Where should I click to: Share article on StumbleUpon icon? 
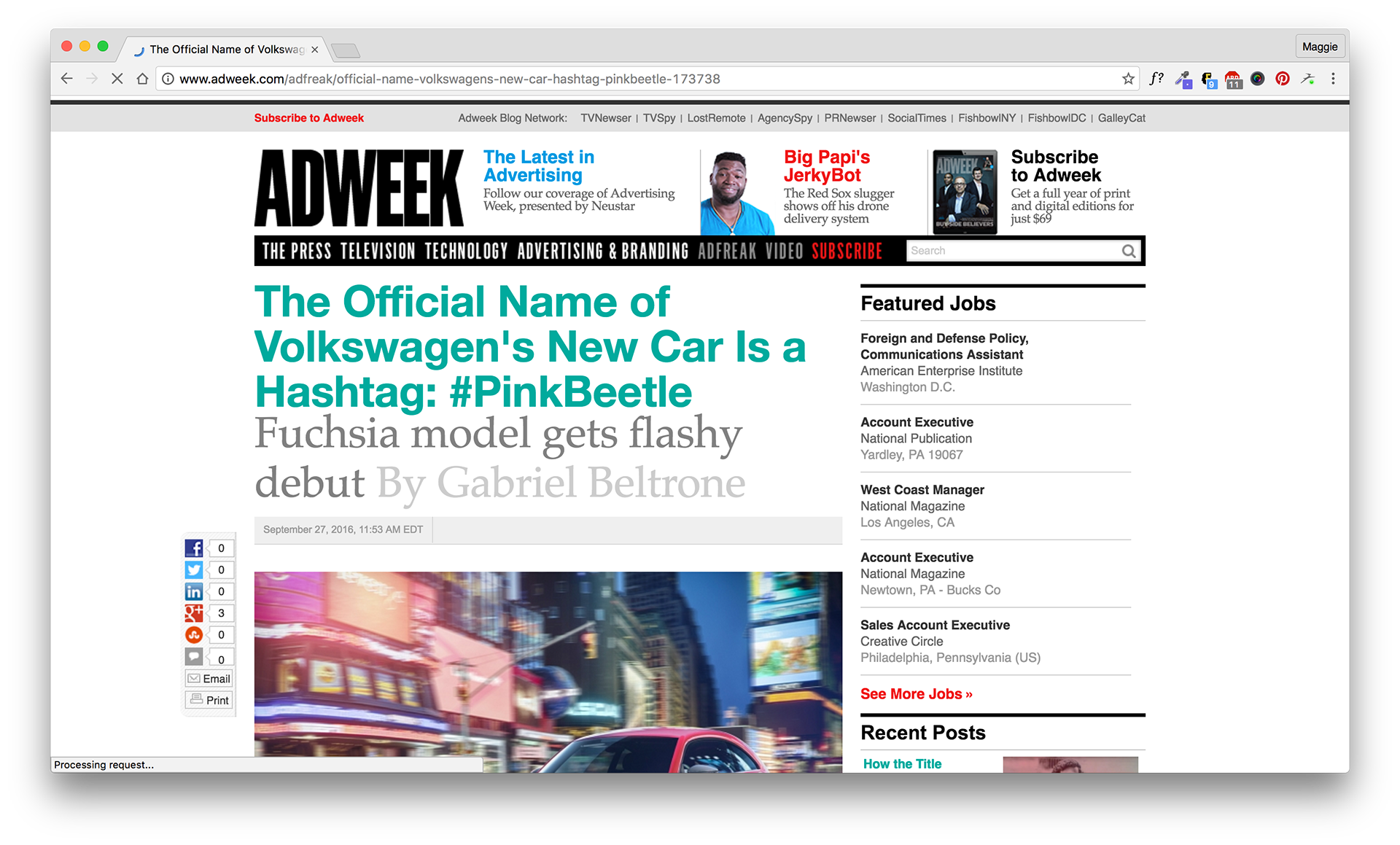click(194, 635)
